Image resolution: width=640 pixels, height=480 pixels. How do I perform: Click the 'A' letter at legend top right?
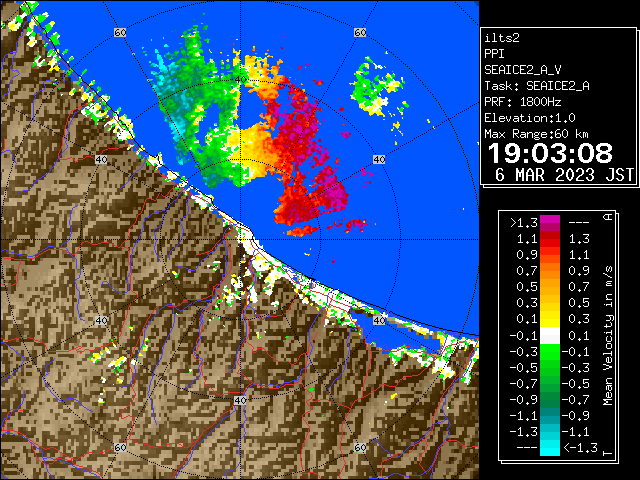coord(608,216)
